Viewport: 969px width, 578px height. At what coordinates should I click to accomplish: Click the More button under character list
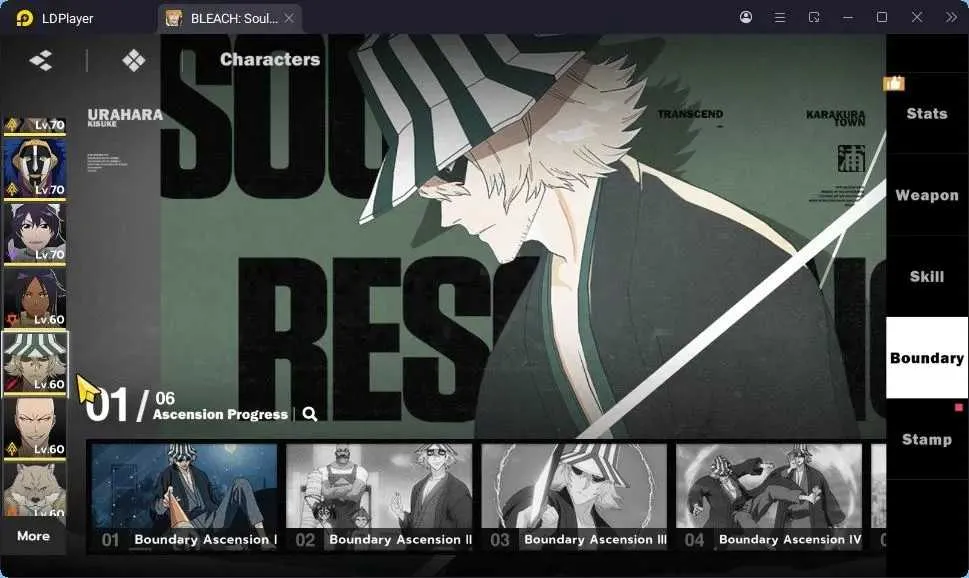tap(33, 536)
